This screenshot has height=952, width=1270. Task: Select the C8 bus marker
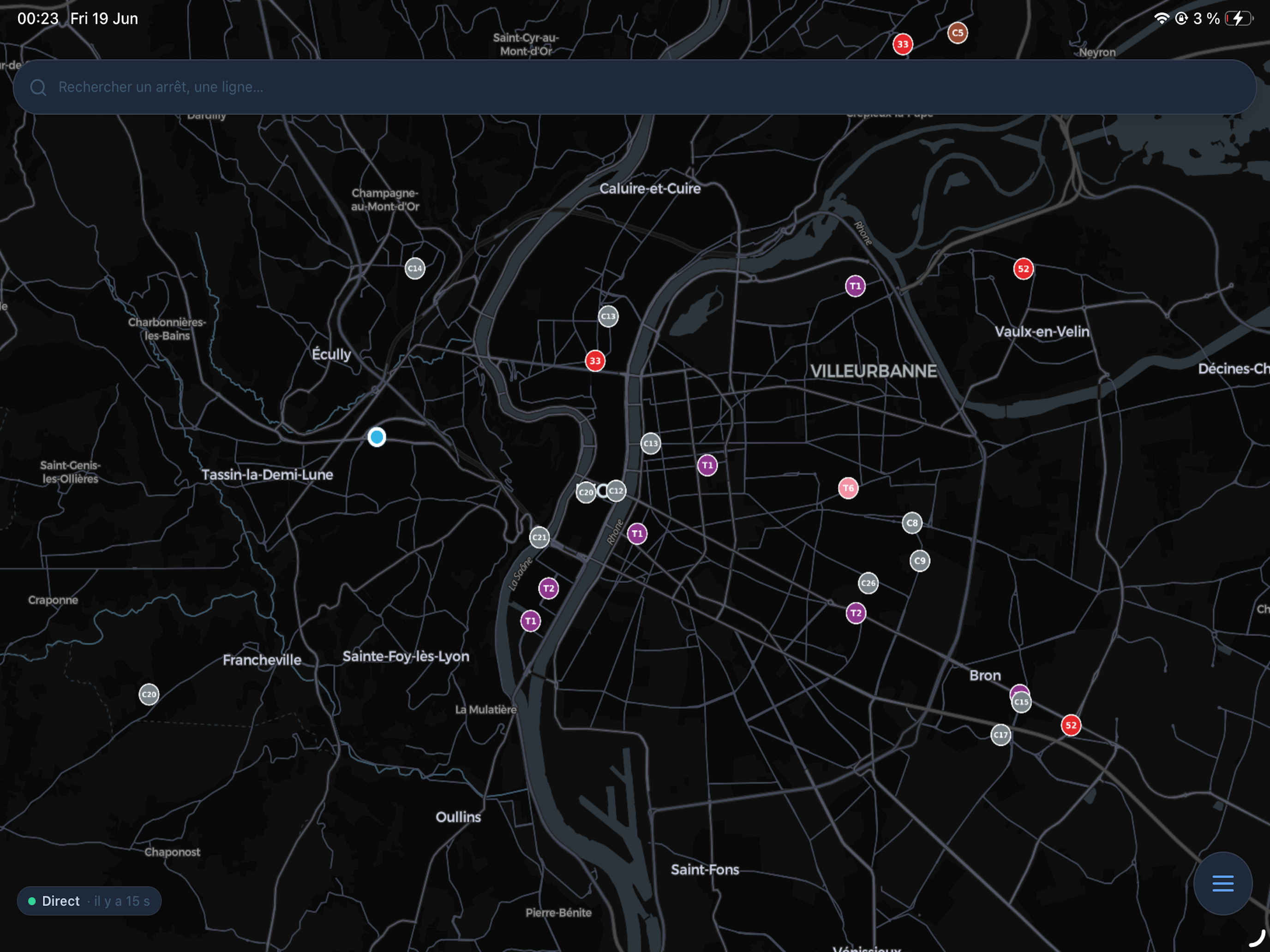(912, 523)
